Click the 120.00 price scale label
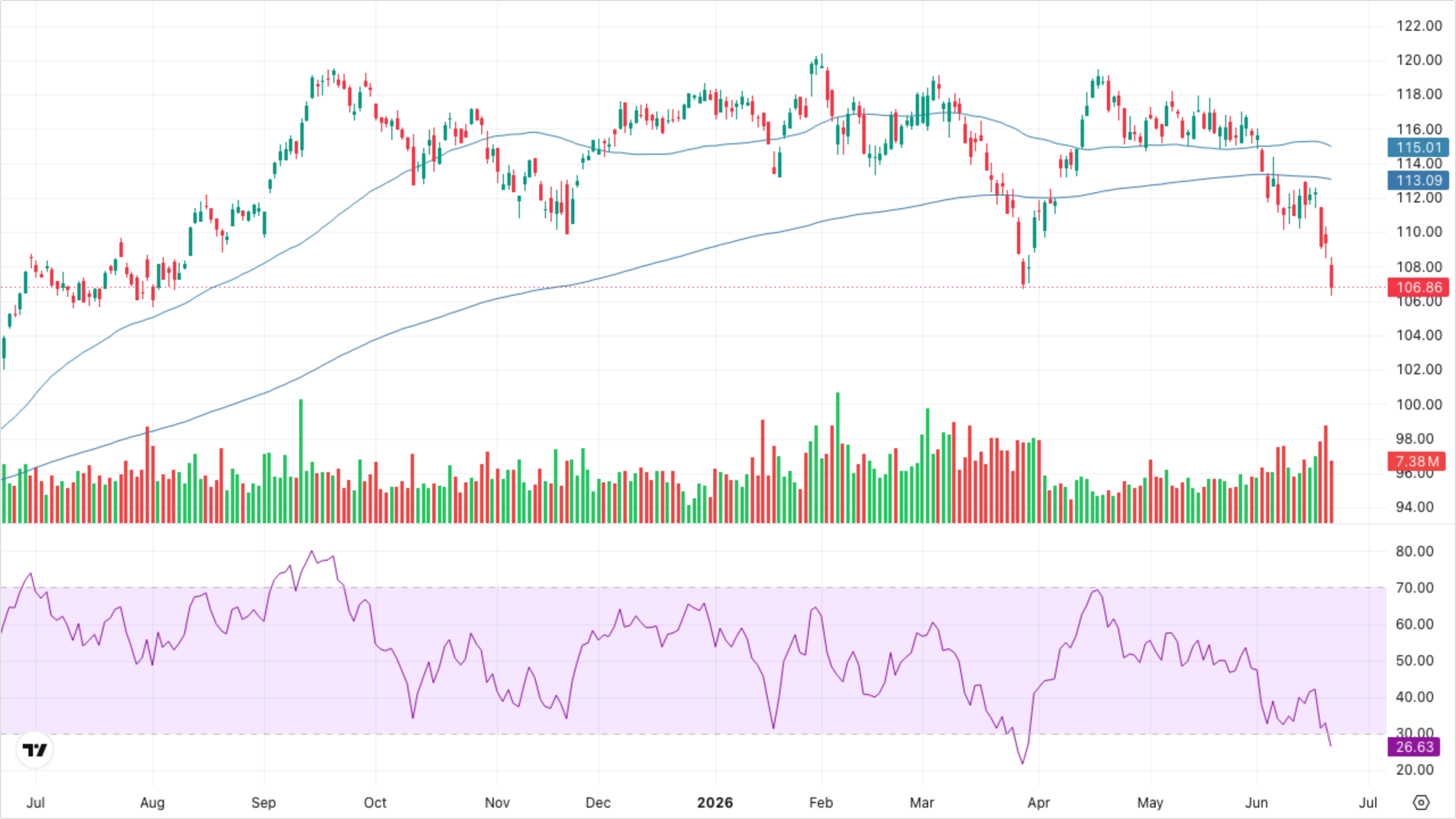 pyautogui.click(x=1419, y=60)
